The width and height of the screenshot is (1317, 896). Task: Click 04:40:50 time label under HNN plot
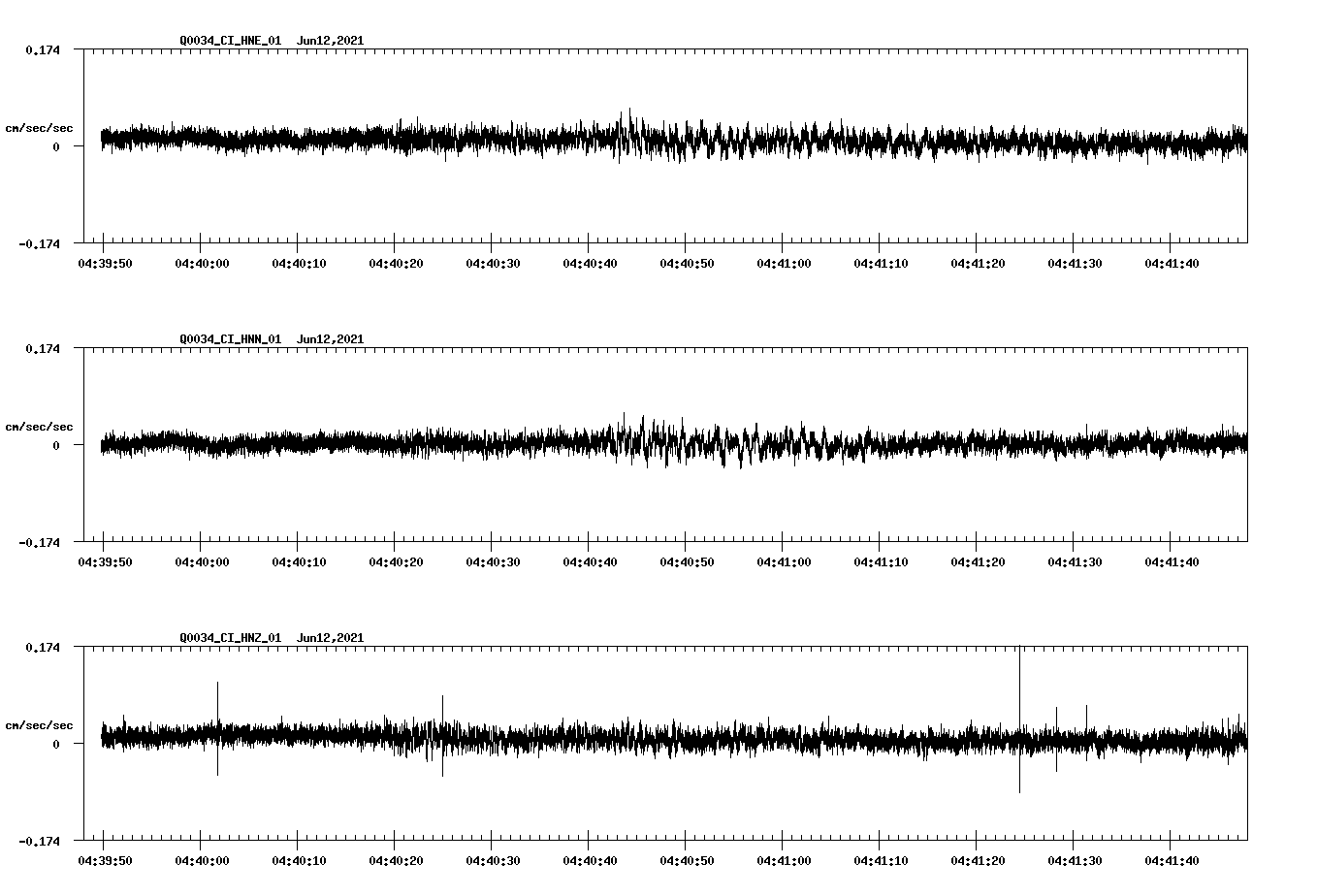point(687,562)
